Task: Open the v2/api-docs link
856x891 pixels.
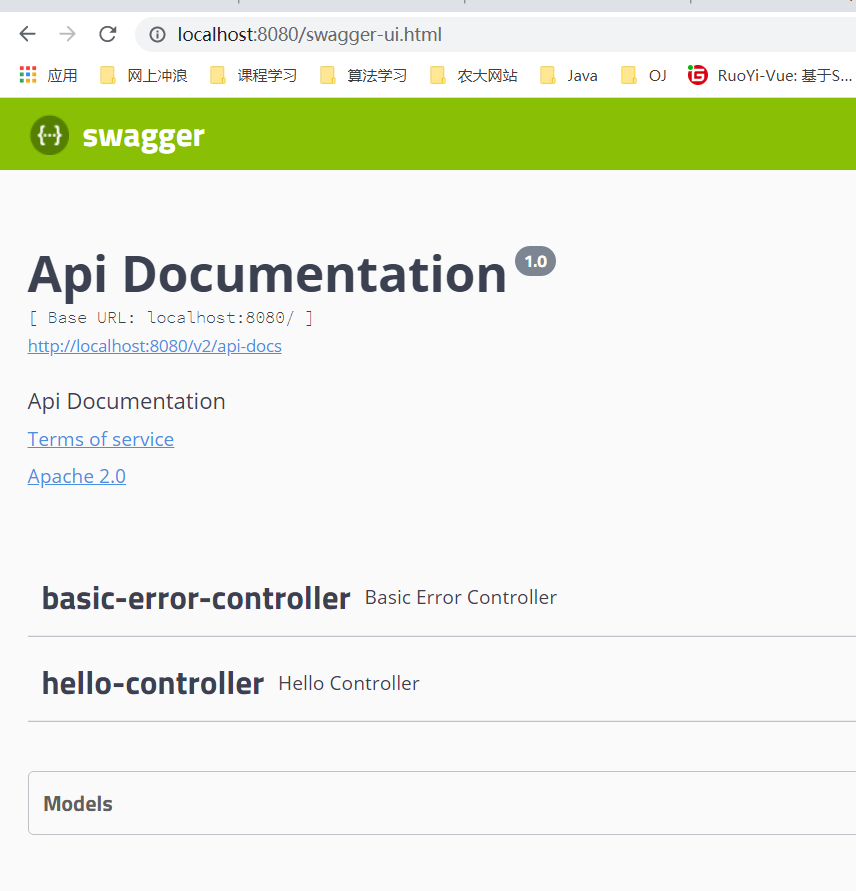Action: [155, 346]
